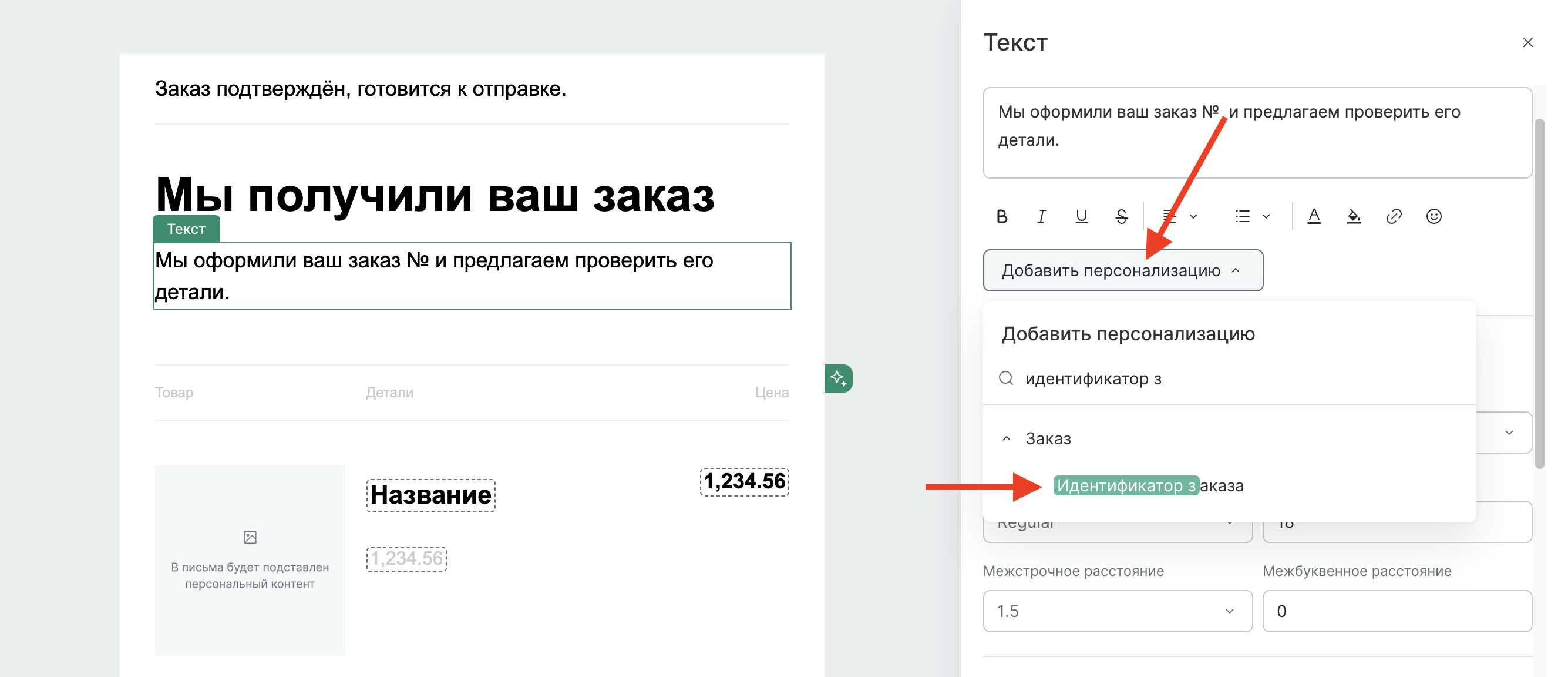Open Межстрочное расстояние dropdown
The width and height of the screenshot is (1568, 677).
click(1118, 611)
